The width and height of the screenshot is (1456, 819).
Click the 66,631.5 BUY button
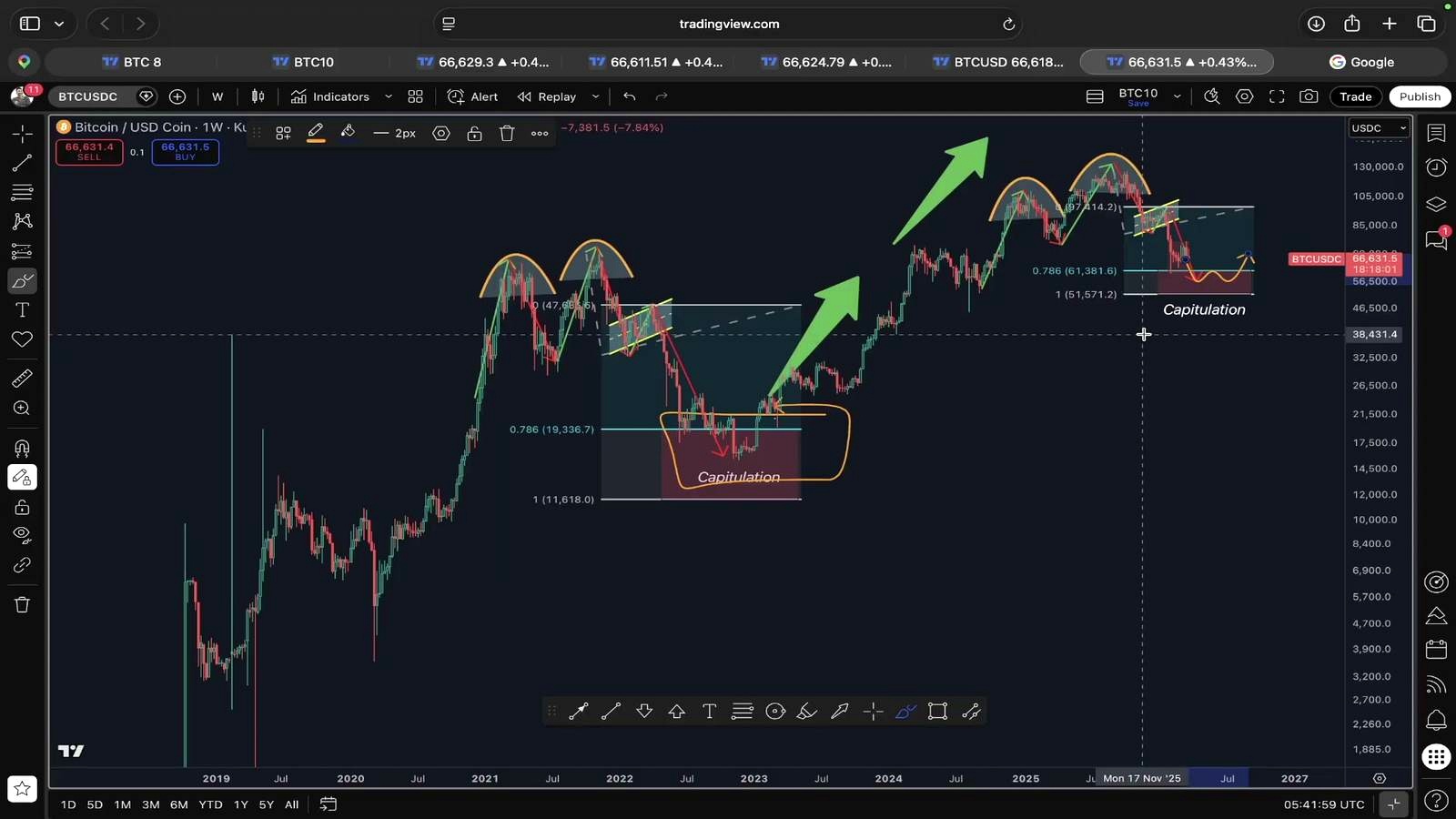pyautogui.click(x=186, y=151)
